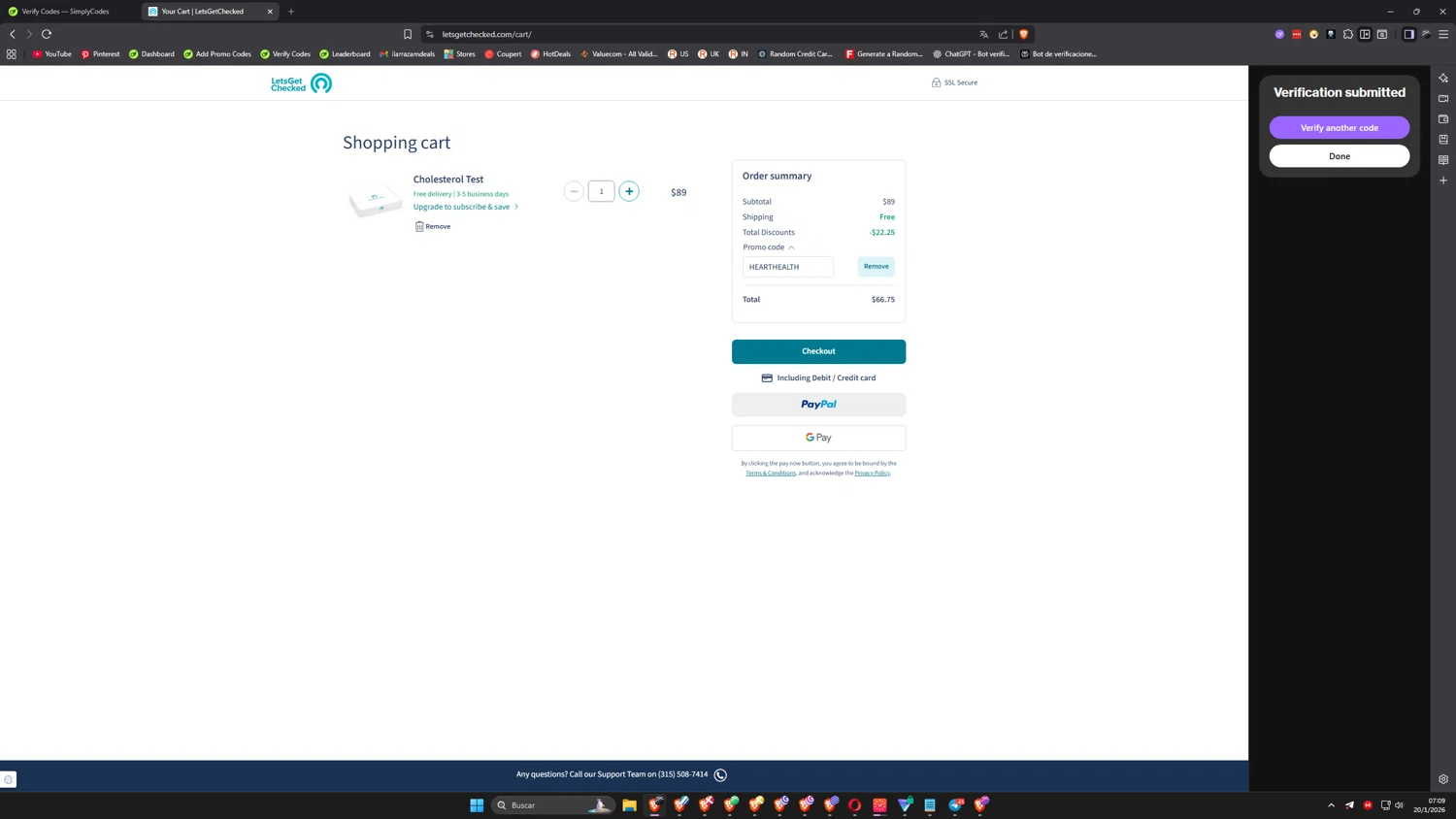Screen dimensions: 1456x819
Task: Open the Extensions puzzle icon
Action: pos(1348,34)
